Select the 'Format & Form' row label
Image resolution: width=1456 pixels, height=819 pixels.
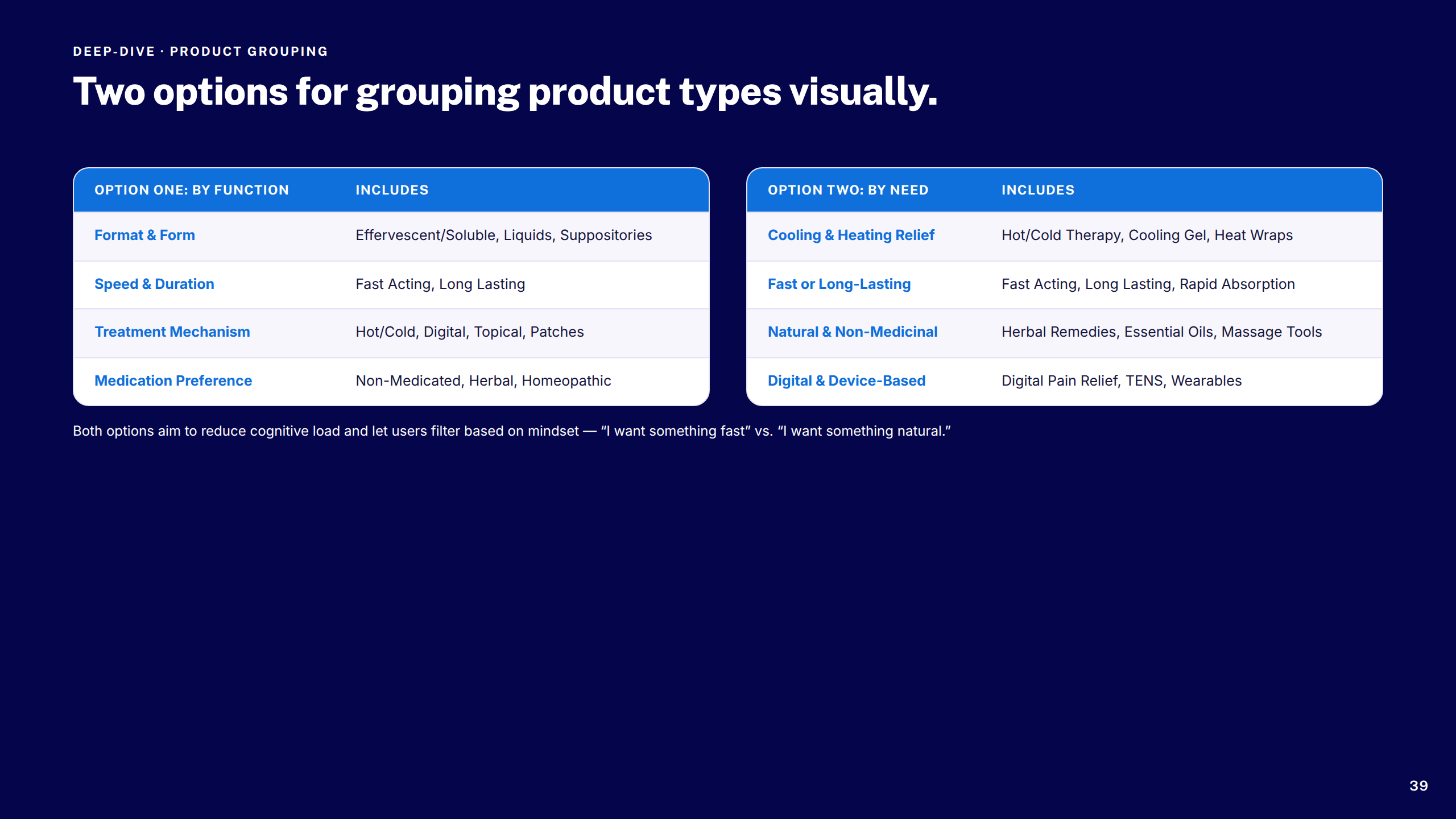tap(144, 235)
